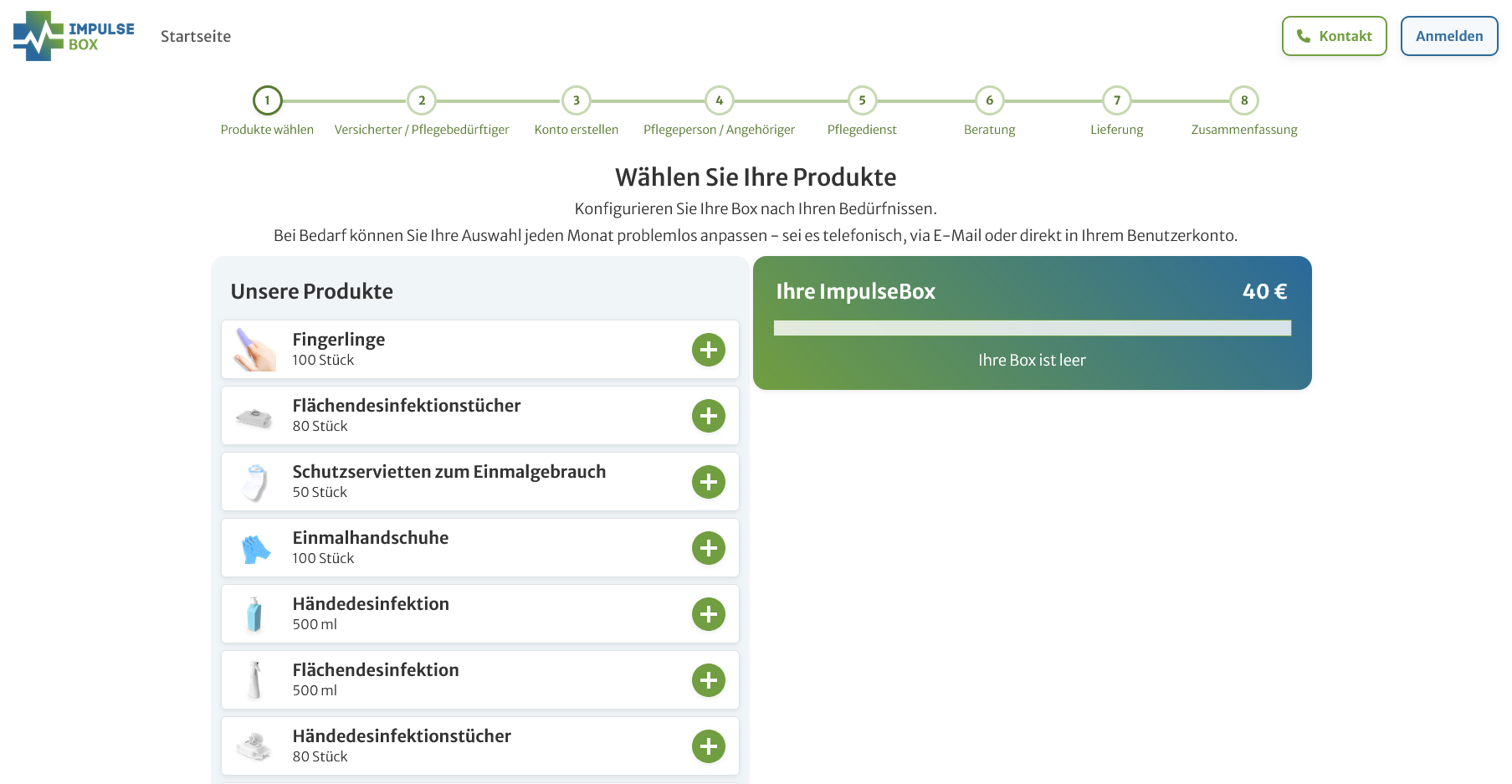Jump to step 3 Konto erstellen
Viewport: 1512px width, 784px height.
(x=577, y=100)
